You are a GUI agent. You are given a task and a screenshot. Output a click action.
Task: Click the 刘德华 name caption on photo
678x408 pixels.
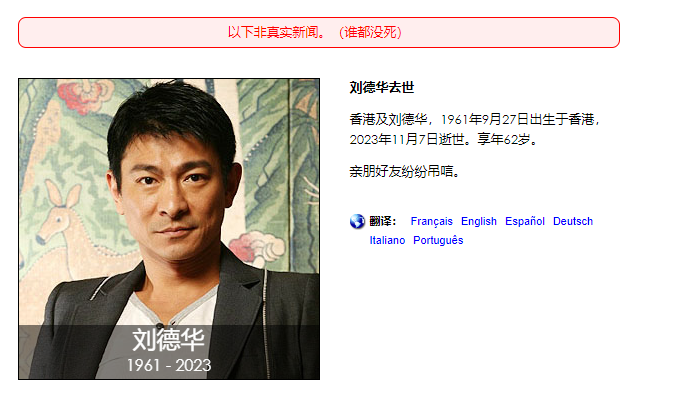pyautogui.click(x=169, y=340)
